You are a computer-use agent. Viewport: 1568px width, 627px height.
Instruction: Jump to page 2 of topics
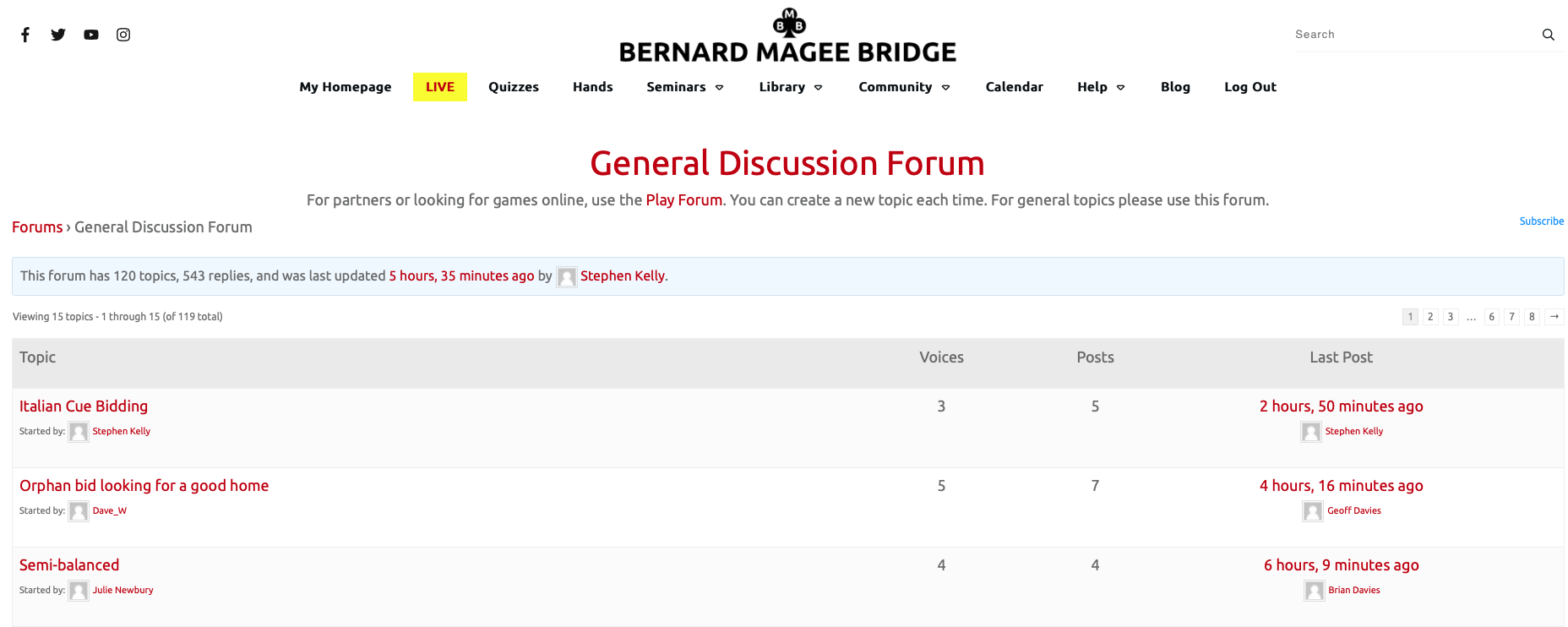(1430, 317)
